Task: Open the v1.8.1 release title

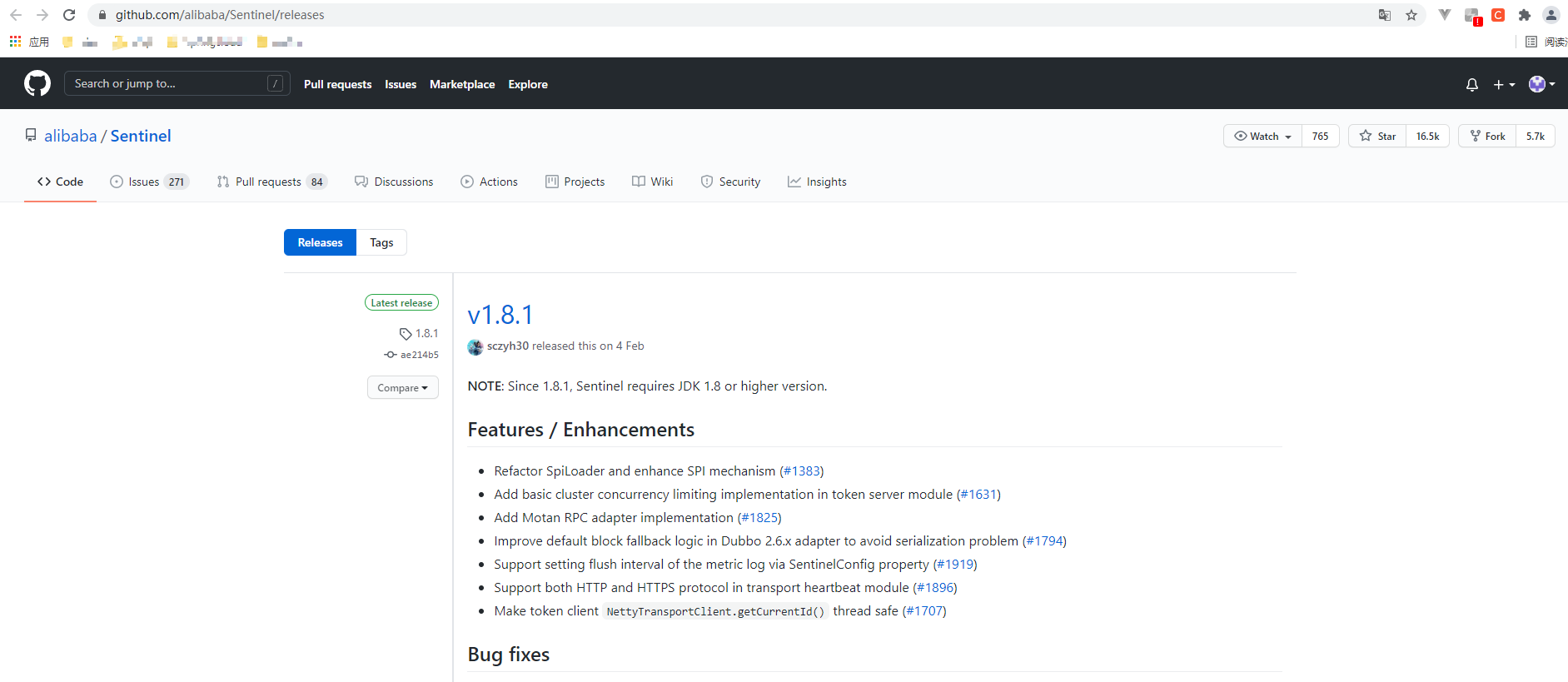Action: pyautogui.click(x=500, y=315)
